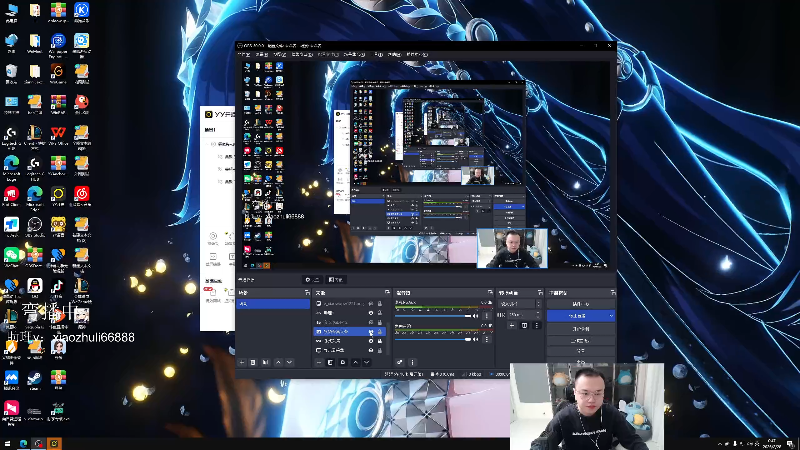Screen dimensions: 800x450
Task: Click the Sources list vertical scrollbar
Action: pyautogui.click(x=388, y=338)
